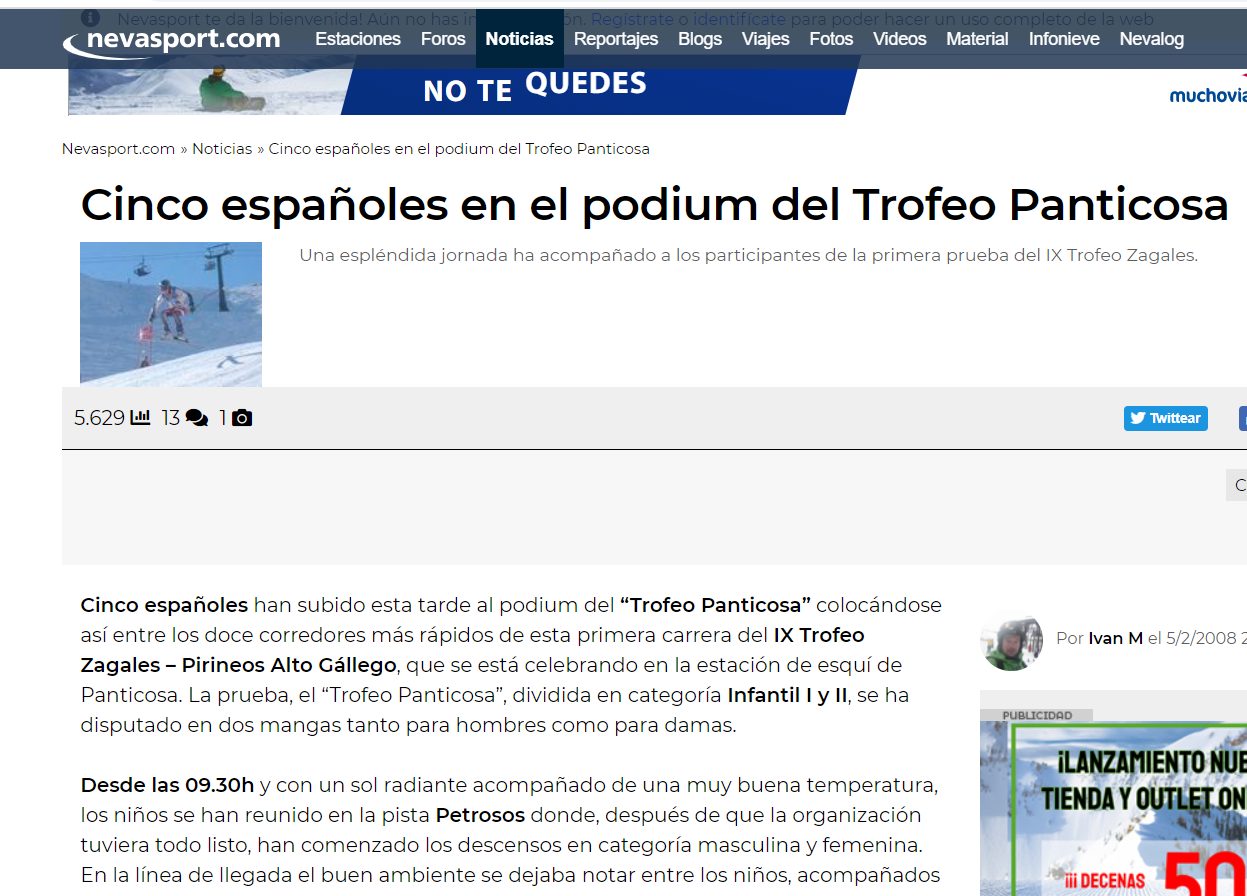Image resolution: width=1247 pixels, height=896 pixels.
Task: Click the photo camera icon
Action: (x=241, y=418)
